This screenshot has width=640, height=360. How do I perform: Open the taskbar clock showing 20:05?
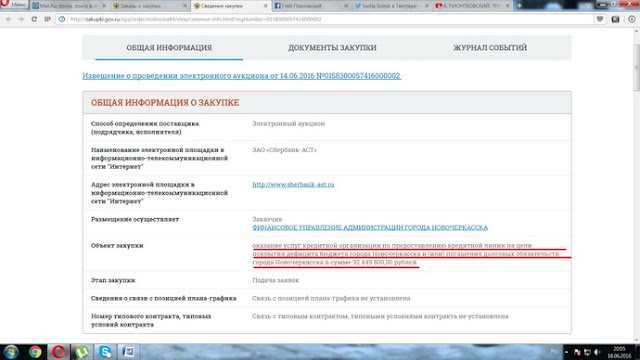pos(619,352)
